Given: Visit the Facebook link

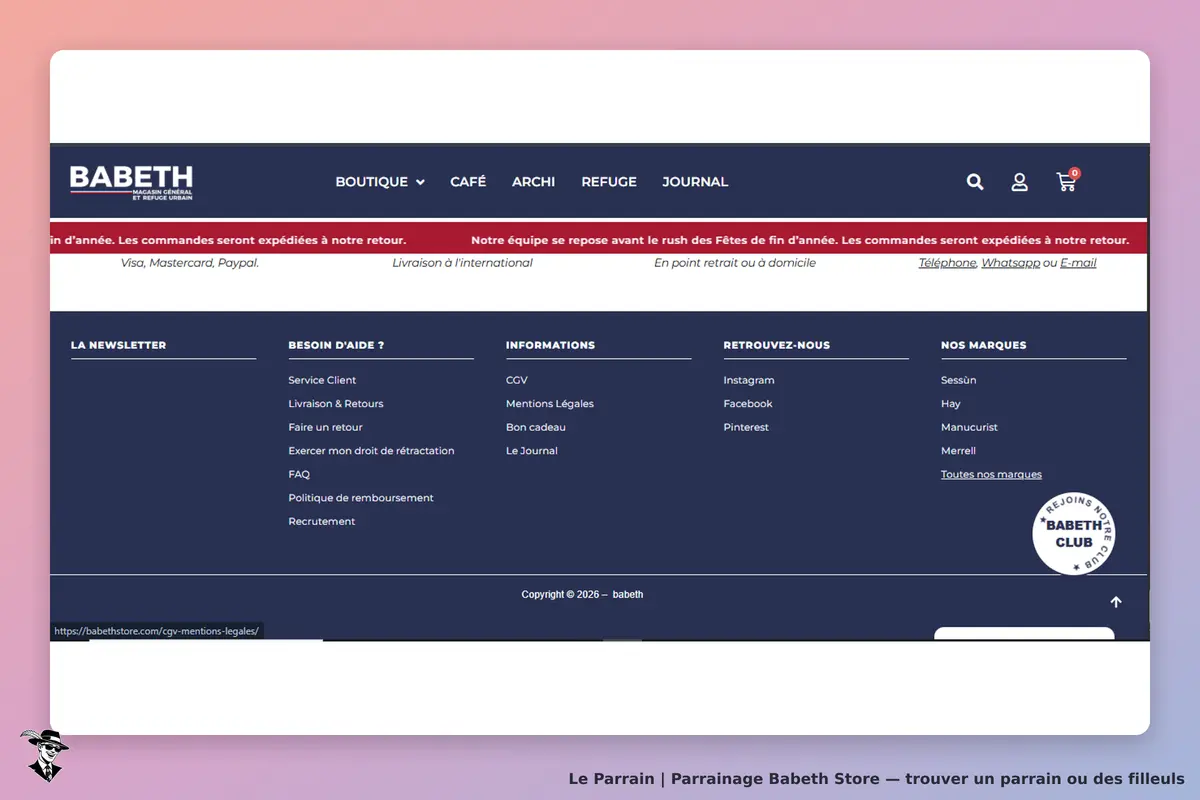Looking at the screenshot, I should click(x=748, y=404).
